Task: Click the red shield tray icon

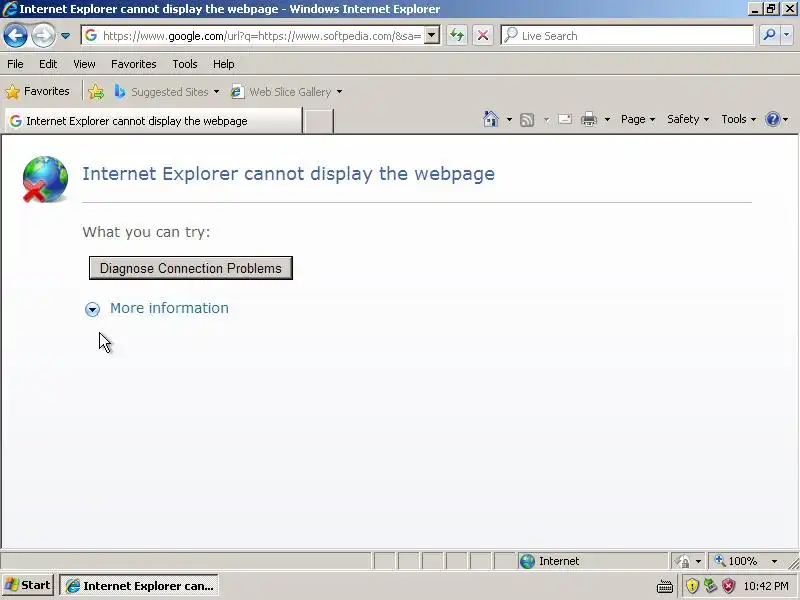Action: (x=729, y=586)
